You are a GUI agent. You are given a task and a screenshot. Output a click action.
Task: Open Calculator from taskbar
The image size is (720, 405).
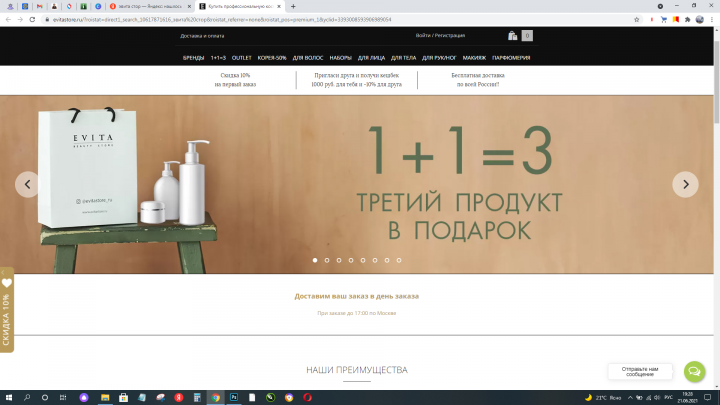click(x=197, y=398)
